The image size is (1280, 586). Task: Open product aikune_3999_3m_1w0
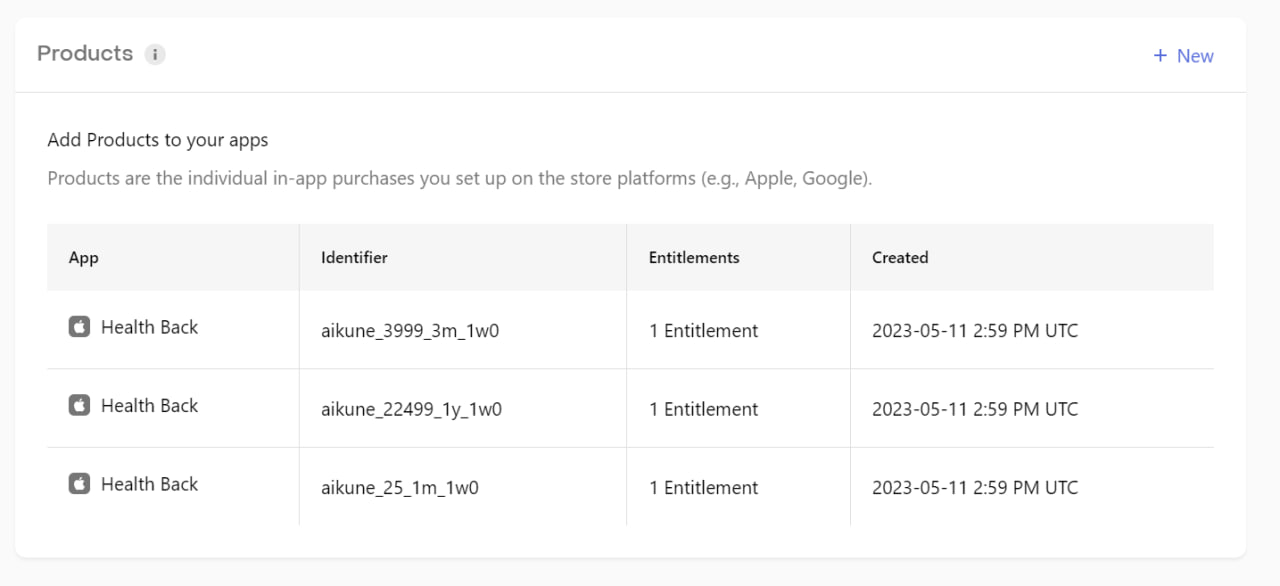(x=410, y=331)
